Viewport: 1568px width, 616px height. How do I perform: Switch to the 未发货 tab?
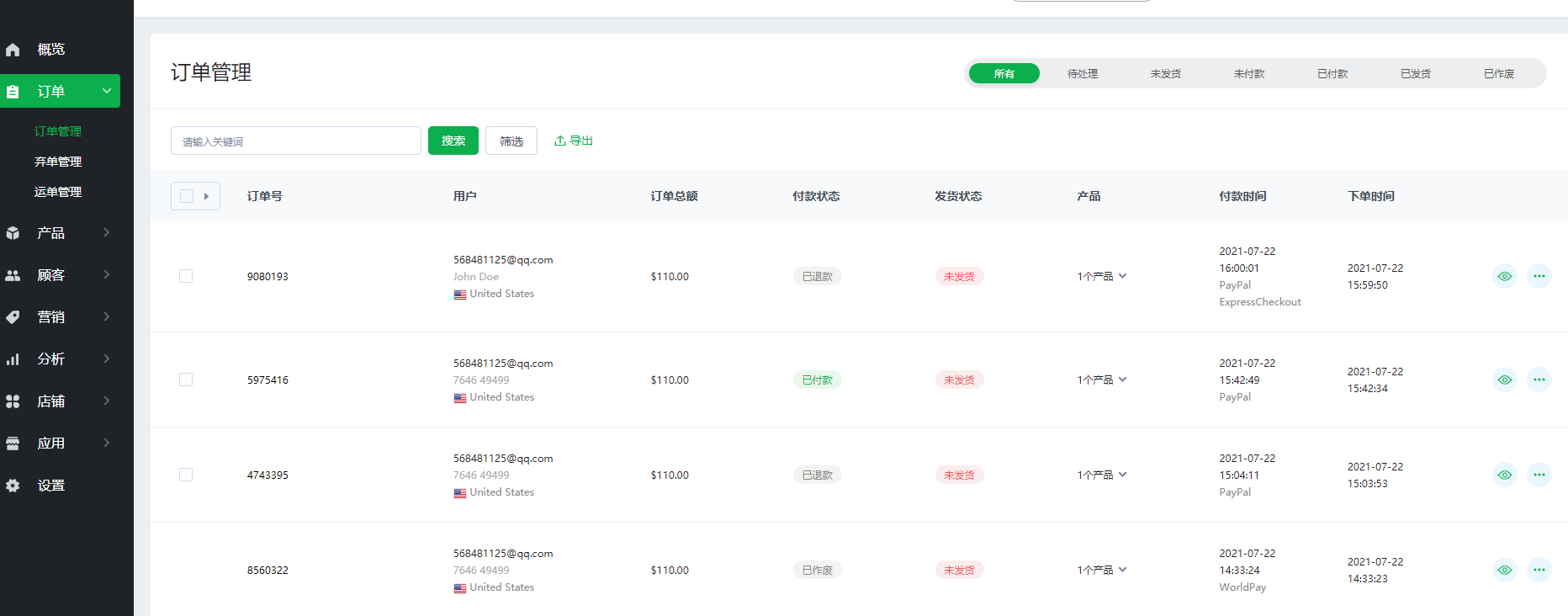click(1165, 74)
